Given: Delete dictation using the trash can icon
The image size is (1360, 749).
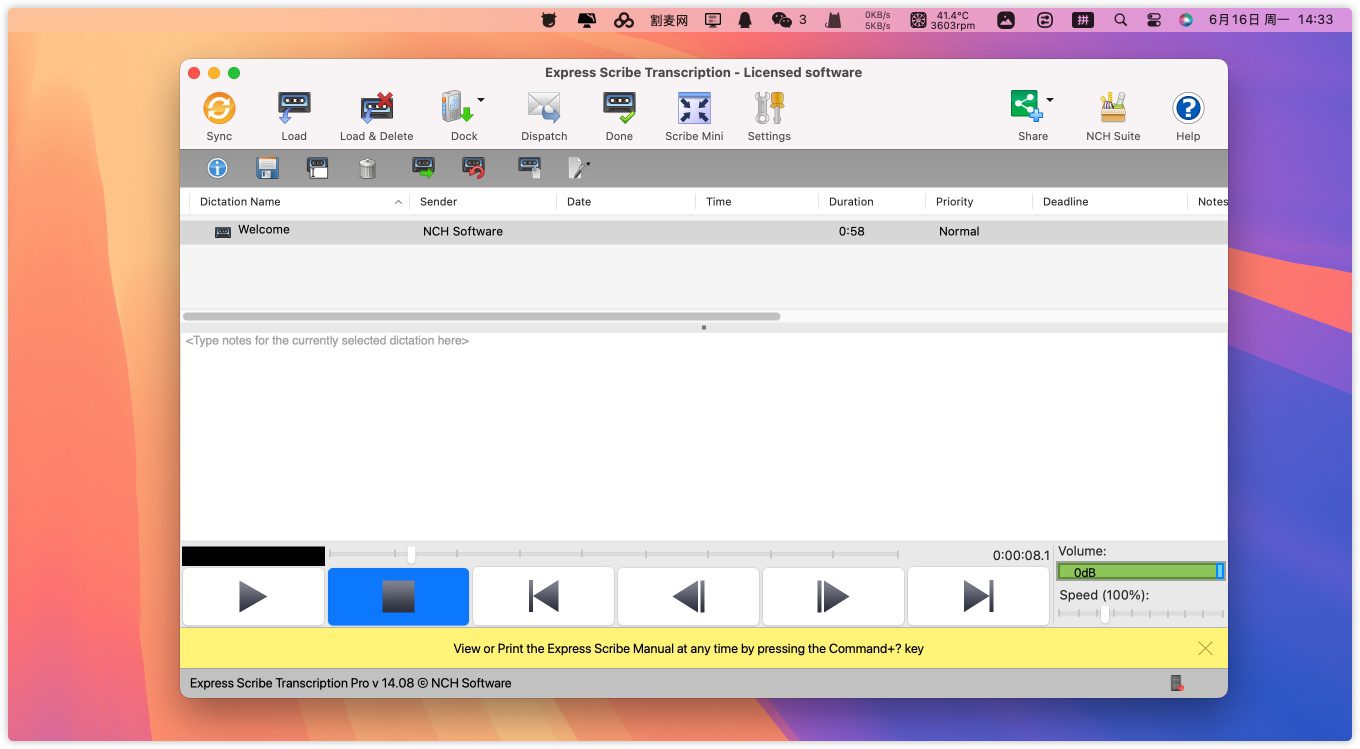Looking at the screenshot, I should pyautogui.click(x=367, y=168).
